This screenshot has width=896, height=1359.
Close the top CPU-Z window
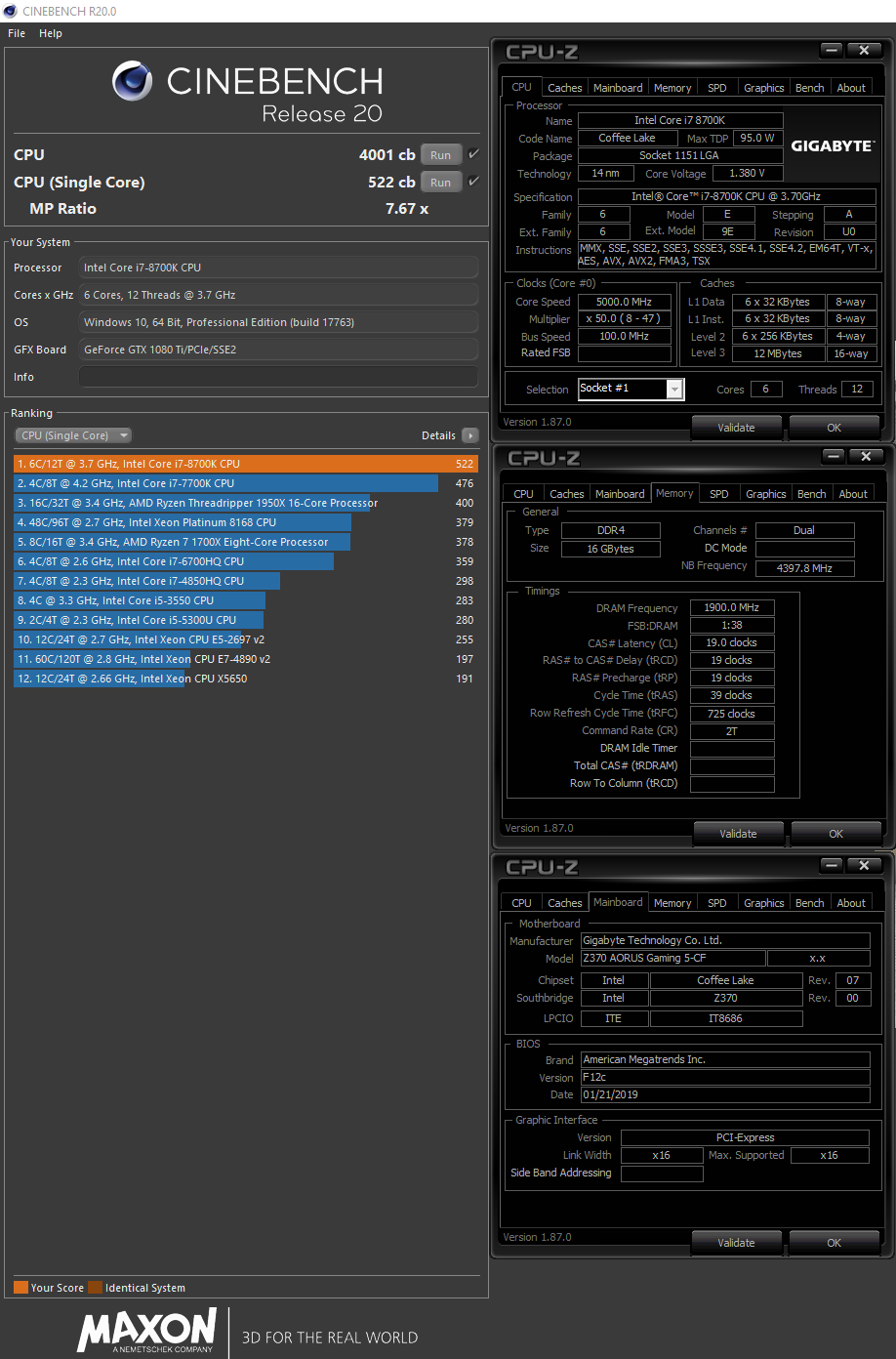pos(864,50)
